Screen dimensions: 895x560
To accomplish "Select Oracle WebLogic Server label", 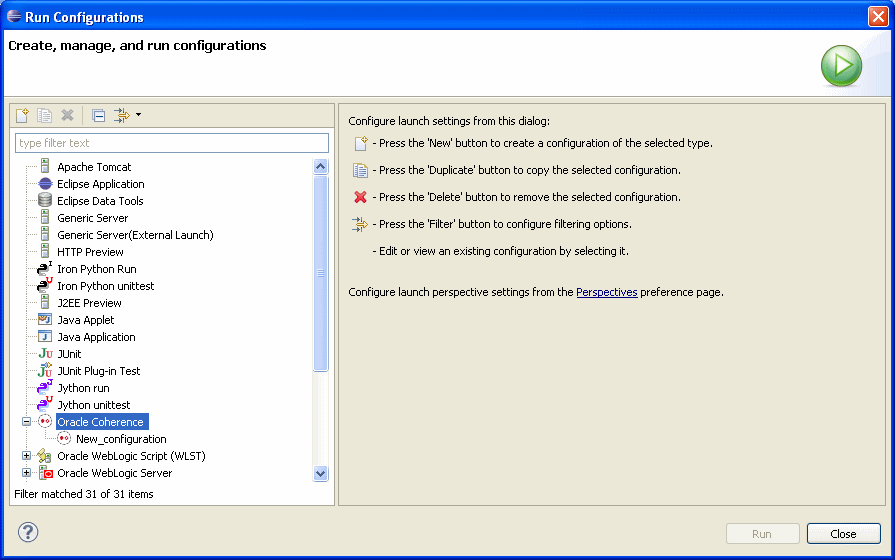I will click(x=115, y=473).
